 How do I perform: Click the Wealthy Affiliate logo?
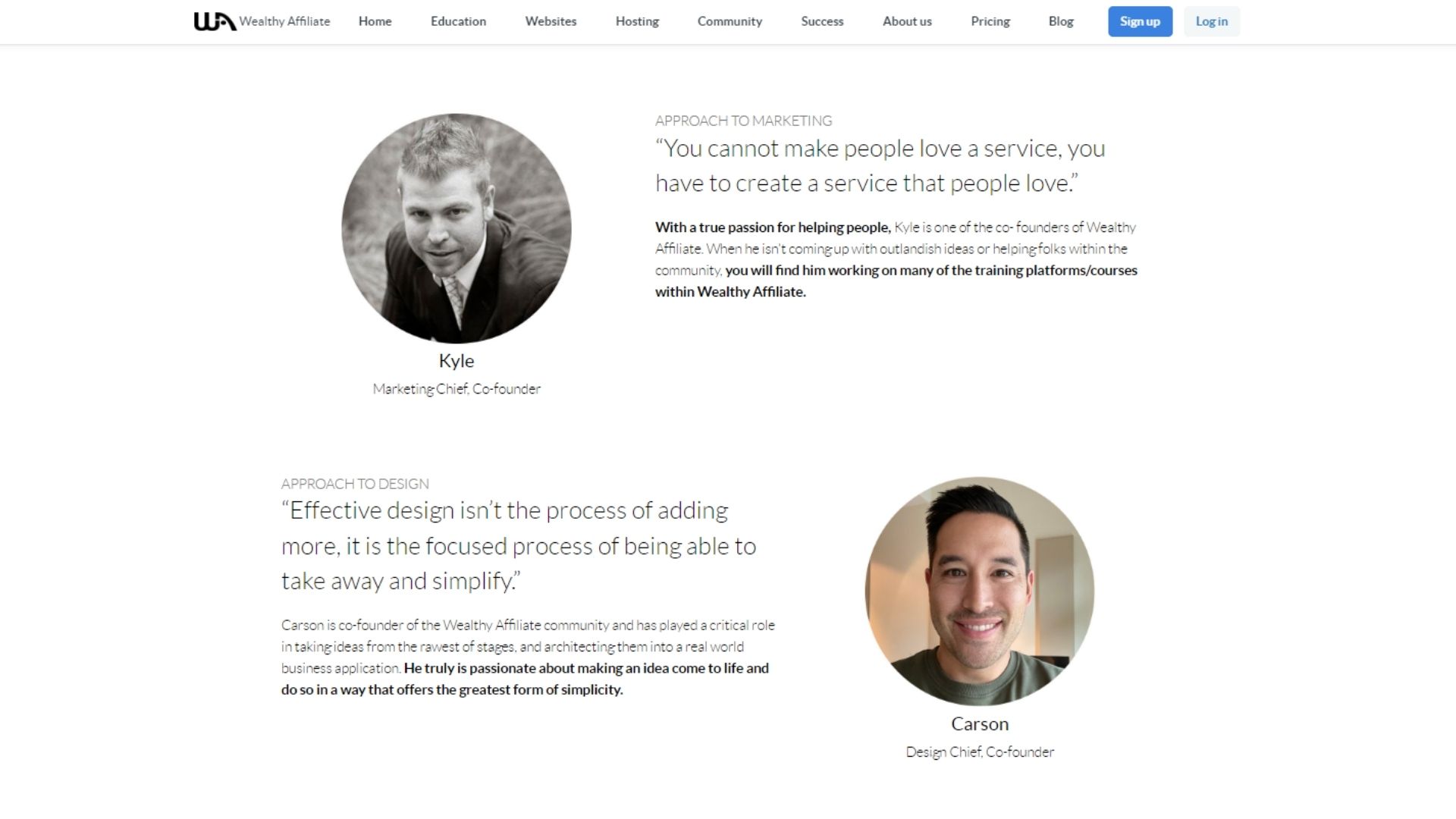[x=262, y=21]
